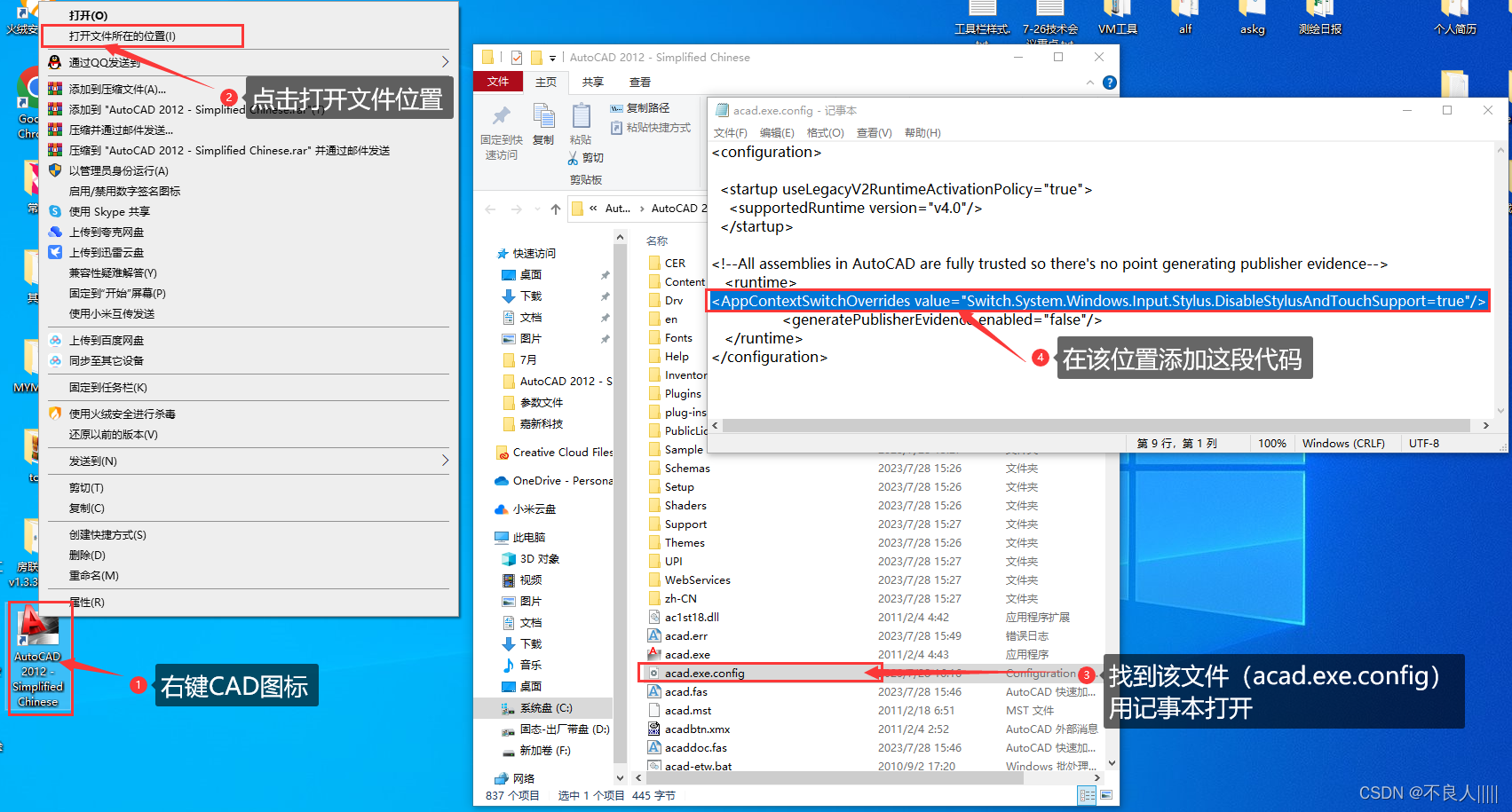The width and height of the screenshot is (1512, 812).
Task: Open the 个人简历 desktop icon
Action: 1454,18
